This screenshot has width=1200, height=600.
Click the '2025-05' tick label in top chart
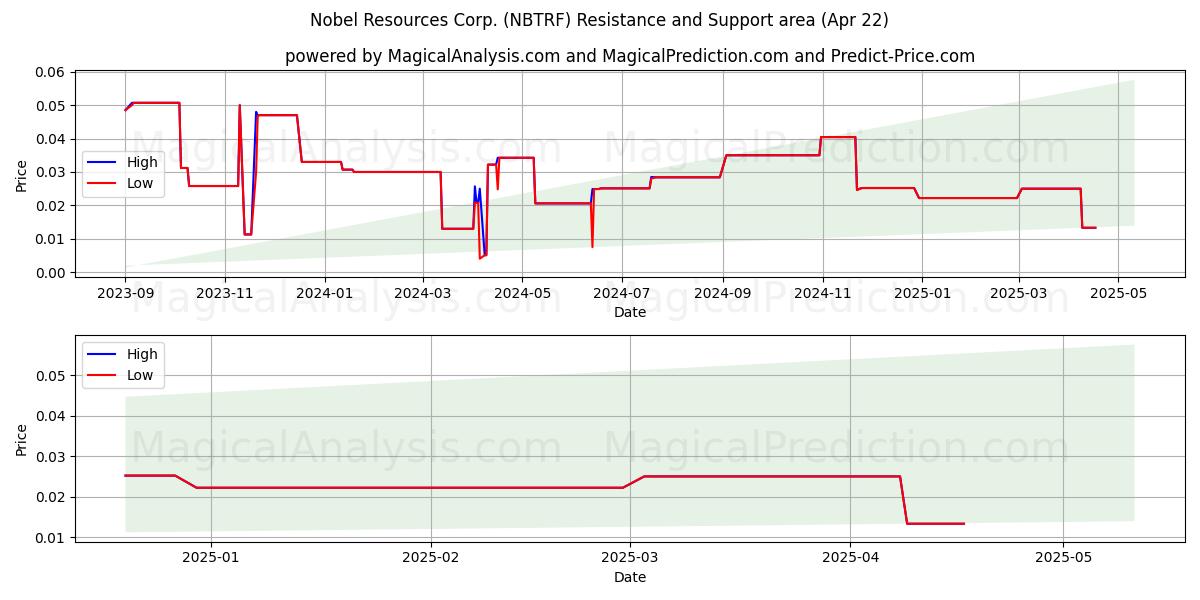tap(1118, 295)
